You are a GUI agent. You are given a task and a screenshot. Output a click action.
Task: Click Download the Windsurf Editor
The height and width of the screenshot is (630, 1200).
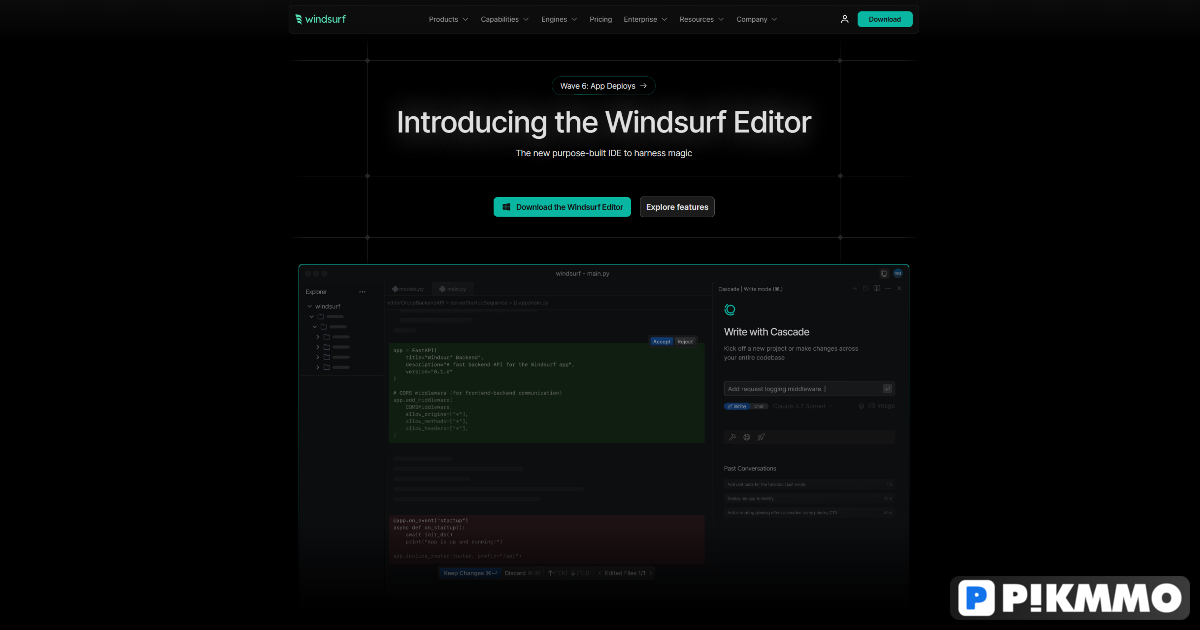click(x=562, y=207)
